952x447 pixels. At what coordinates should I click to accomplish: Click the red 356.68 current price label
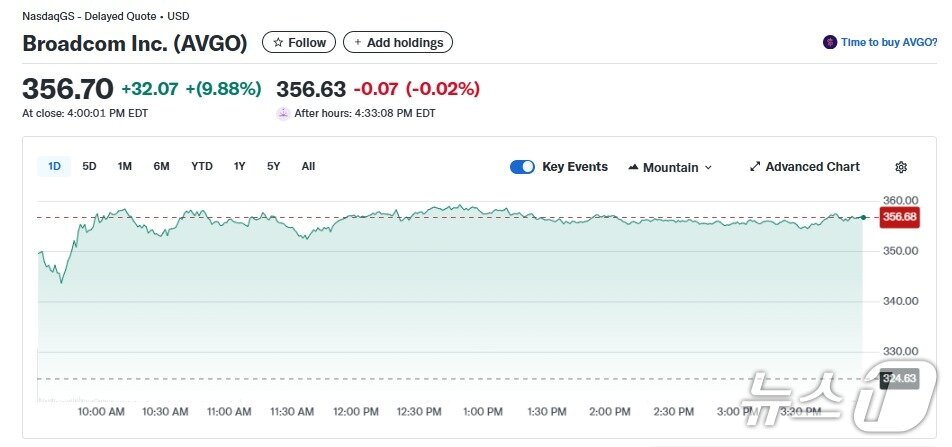coord(899,217)
